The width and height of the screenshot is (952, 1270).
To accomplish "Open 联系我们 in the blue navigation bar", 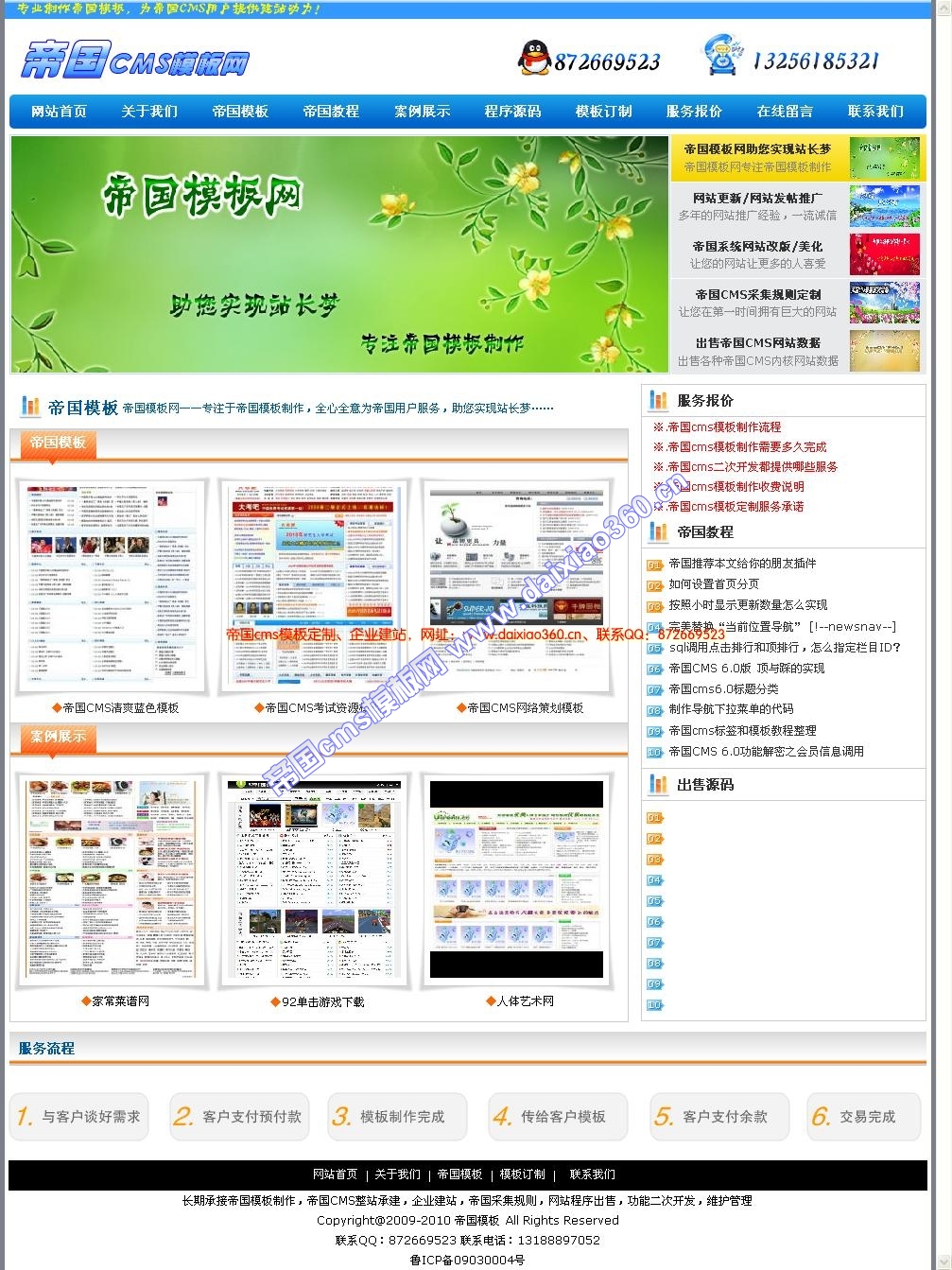I will click(x=875, y=112).
